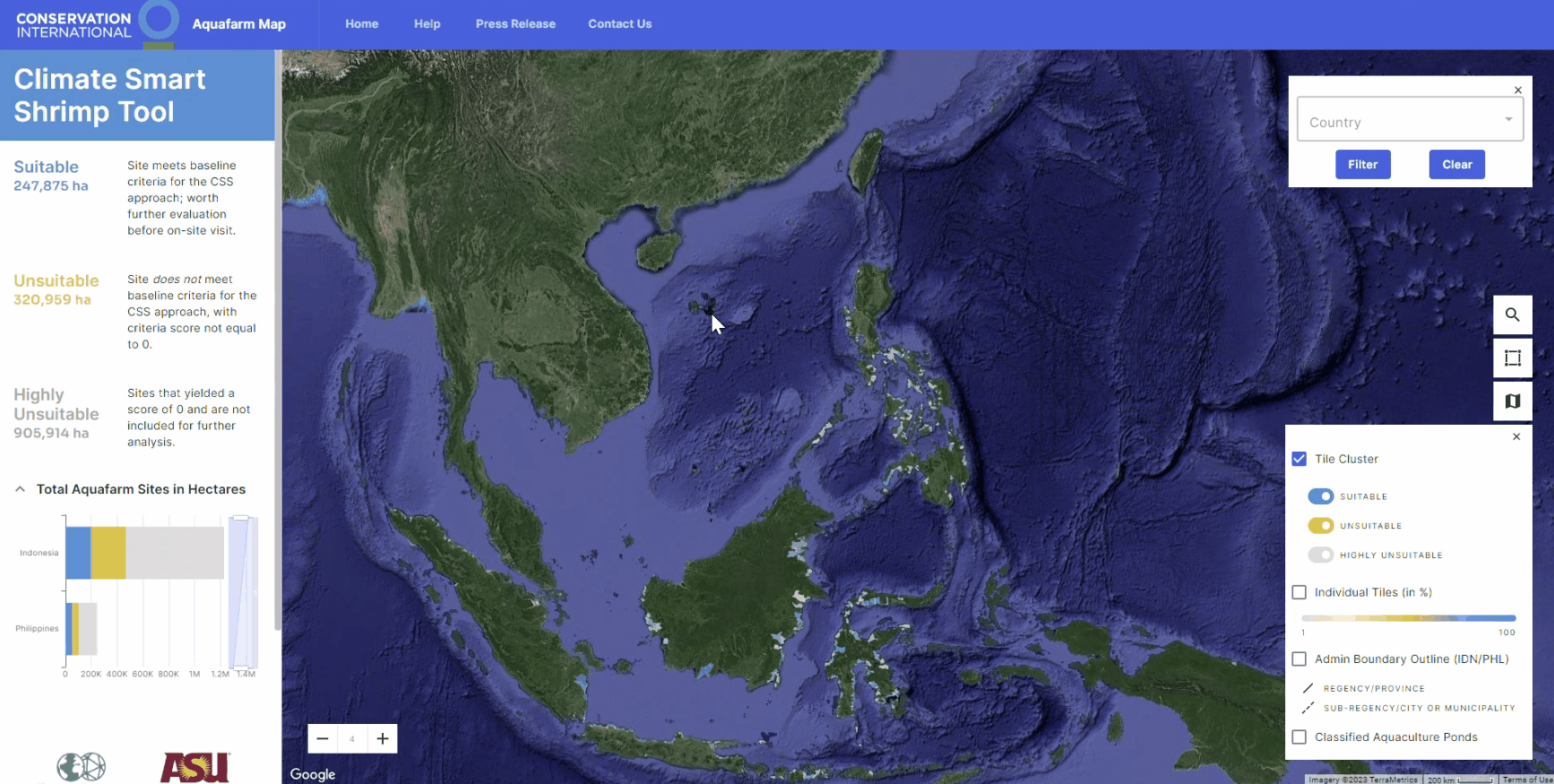1554x784 pixels.
Task: Go to the Contact Us page
Action: pyautogui.click(x=619, y=24)
